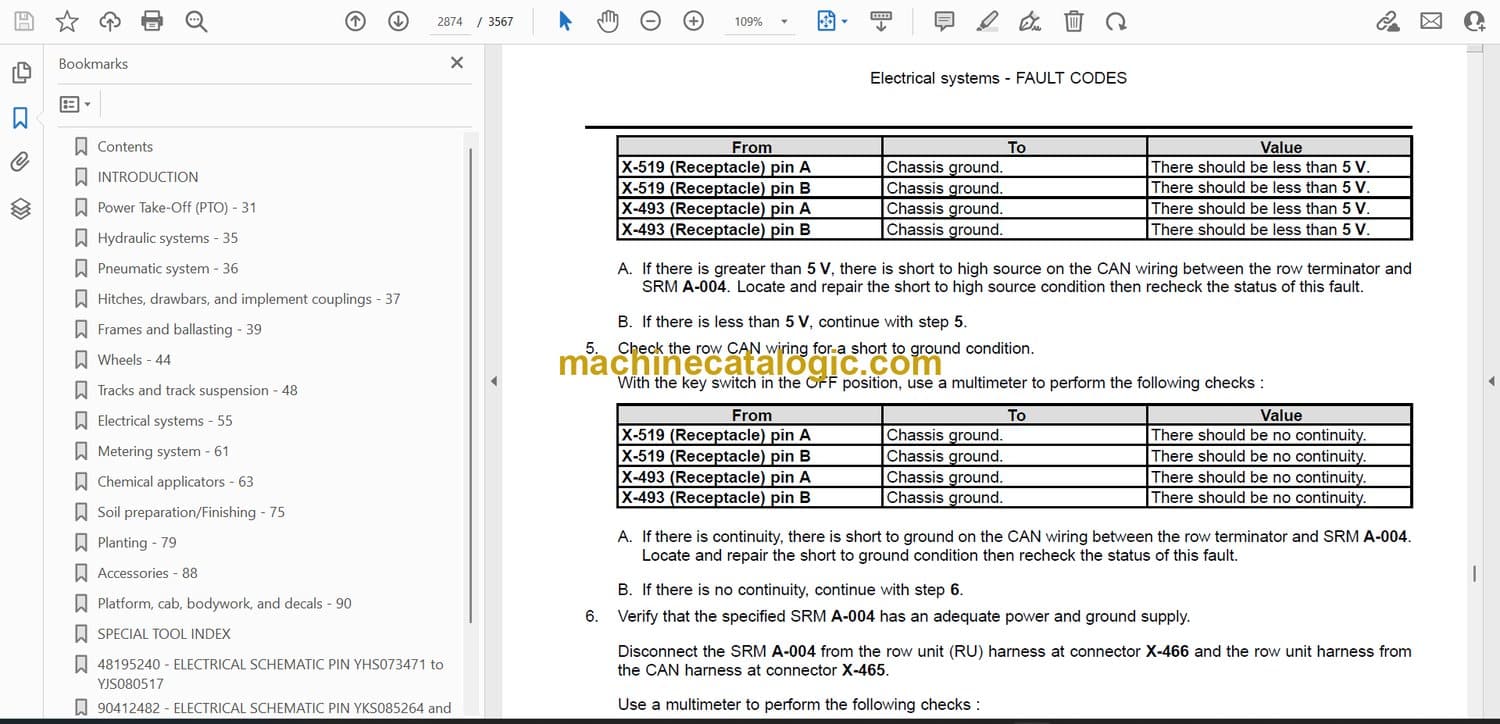Image resolution: width=1500 pixels, height=724 pixels.
Task: Click the Bookmarks panel title
Action: pyautogui.click(x=93, y=64)
